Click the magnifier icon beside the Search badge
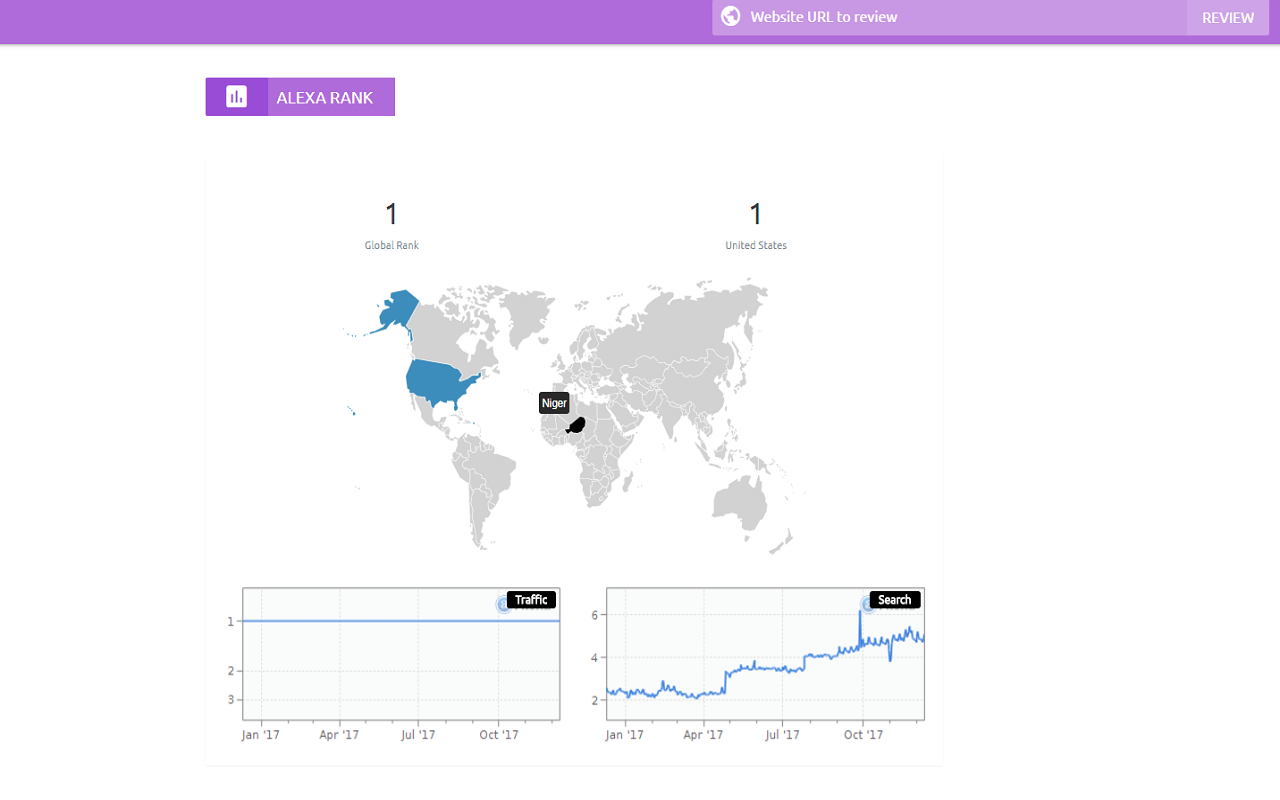1280x800 pixels. [x=867, y=604]
